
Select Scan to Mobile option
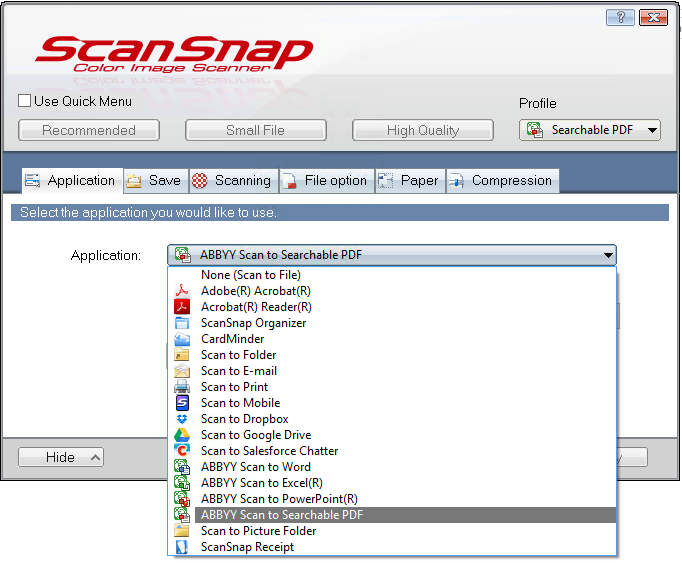392,403
